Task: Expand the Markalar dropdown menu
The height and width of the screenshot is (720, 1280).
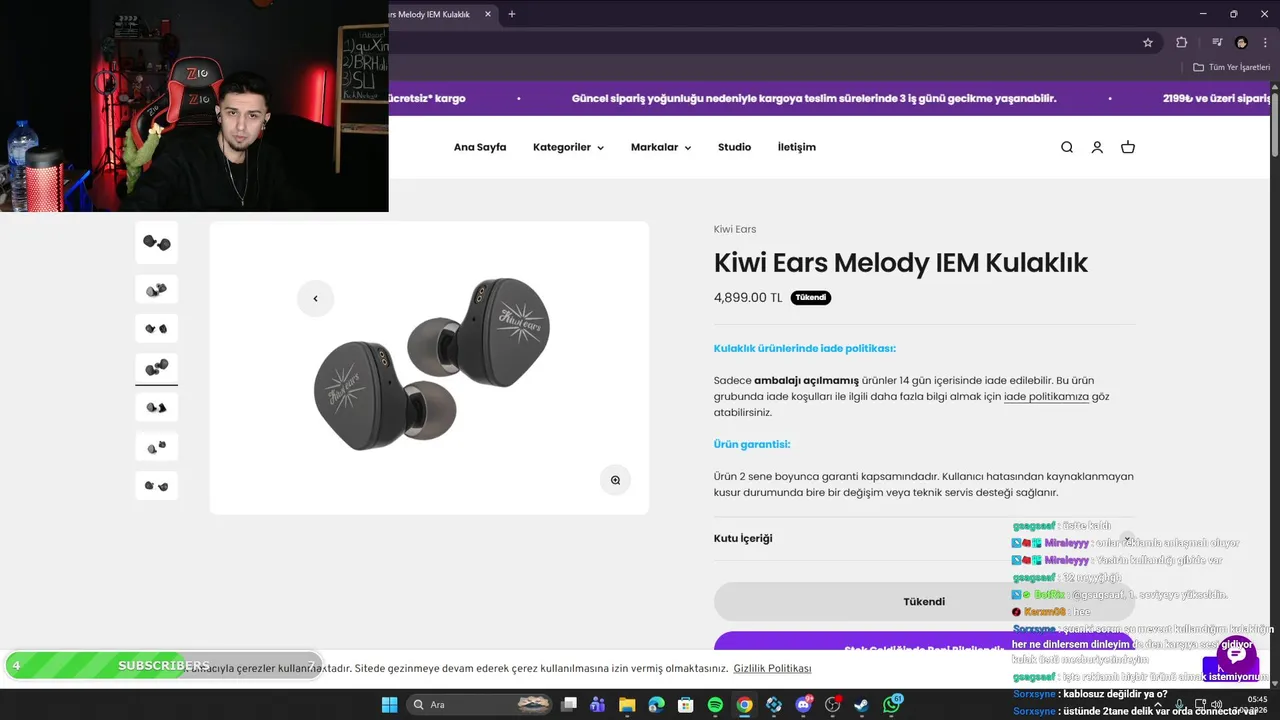Action: pos(661,147)
